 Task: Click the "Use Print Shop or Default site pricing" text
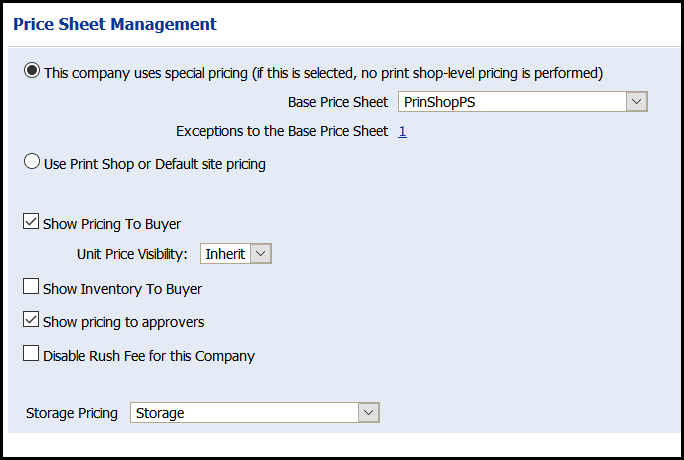pos(155,163)
